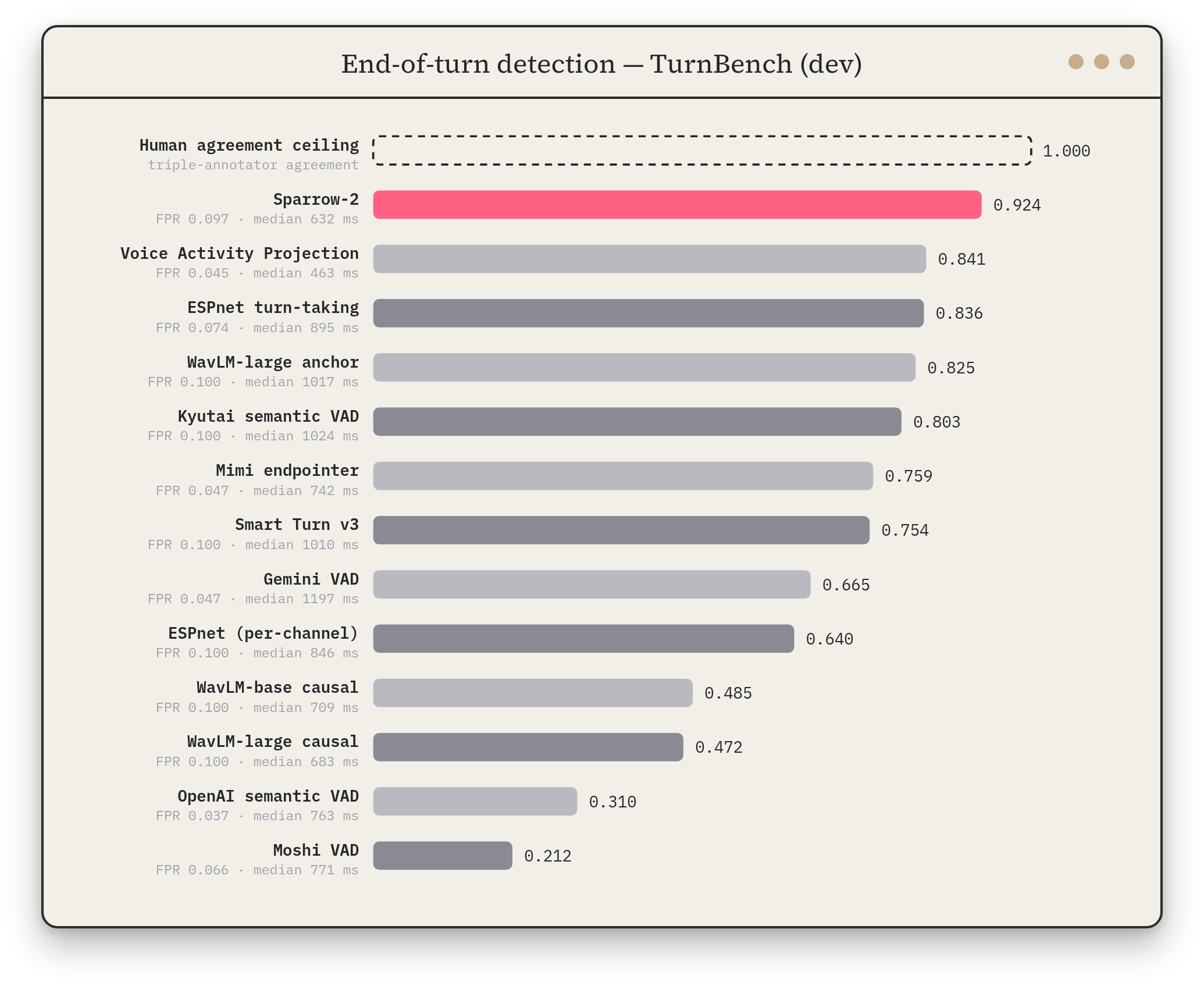Click the Voice Activity Projection bar

point(649,259)
